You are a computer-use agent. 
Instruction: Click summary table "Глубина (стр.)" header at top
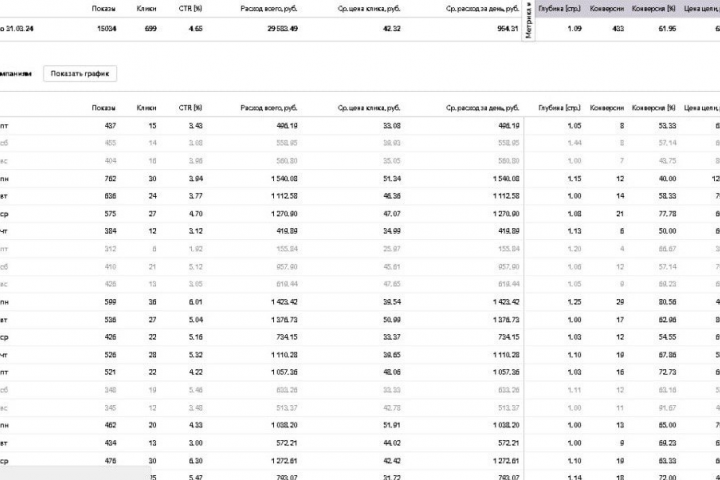558,9
